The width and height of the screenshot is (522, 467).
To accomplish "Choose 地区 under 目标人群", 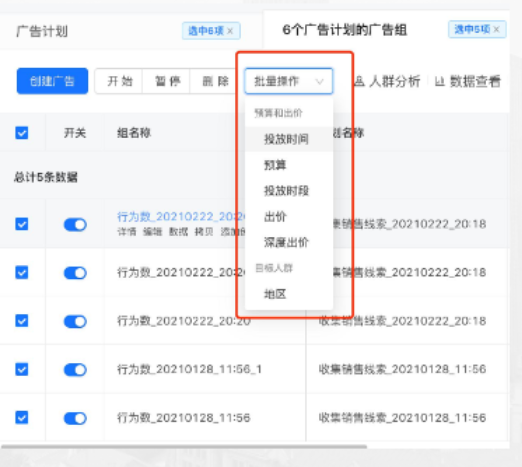I will (289, 294).
